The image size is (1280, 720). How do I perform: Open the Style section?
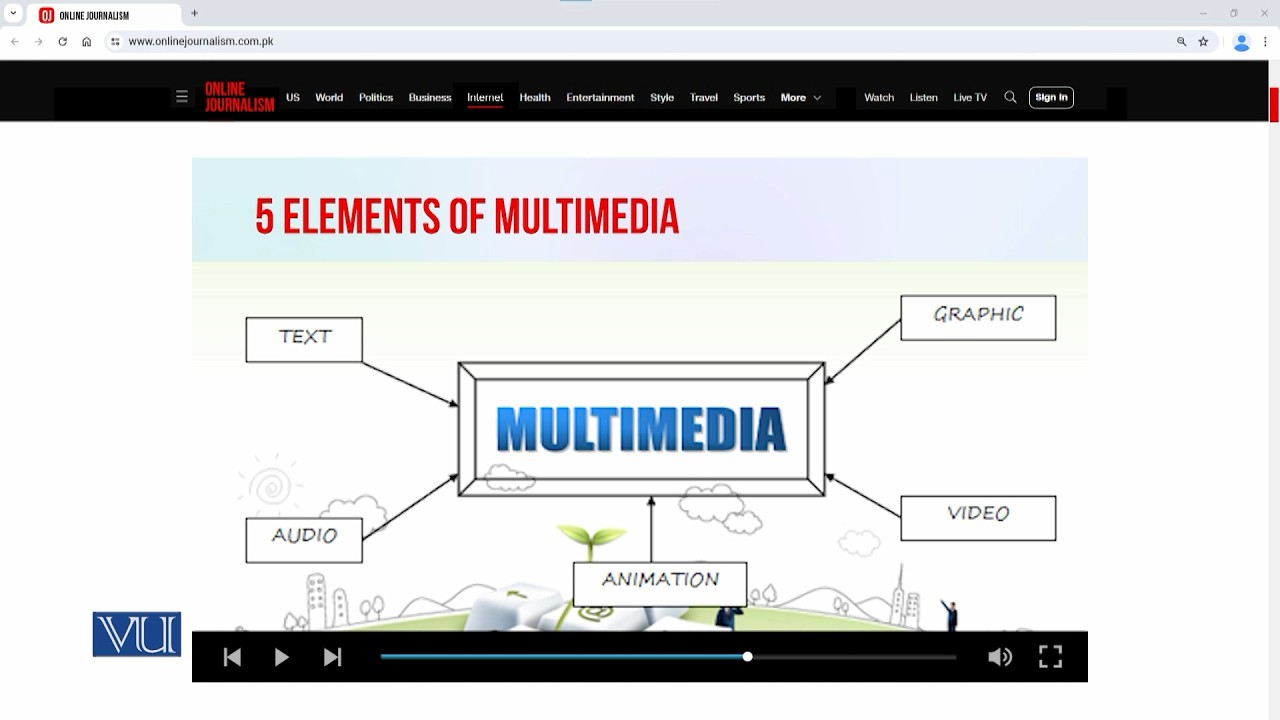[x=662, y=97]
